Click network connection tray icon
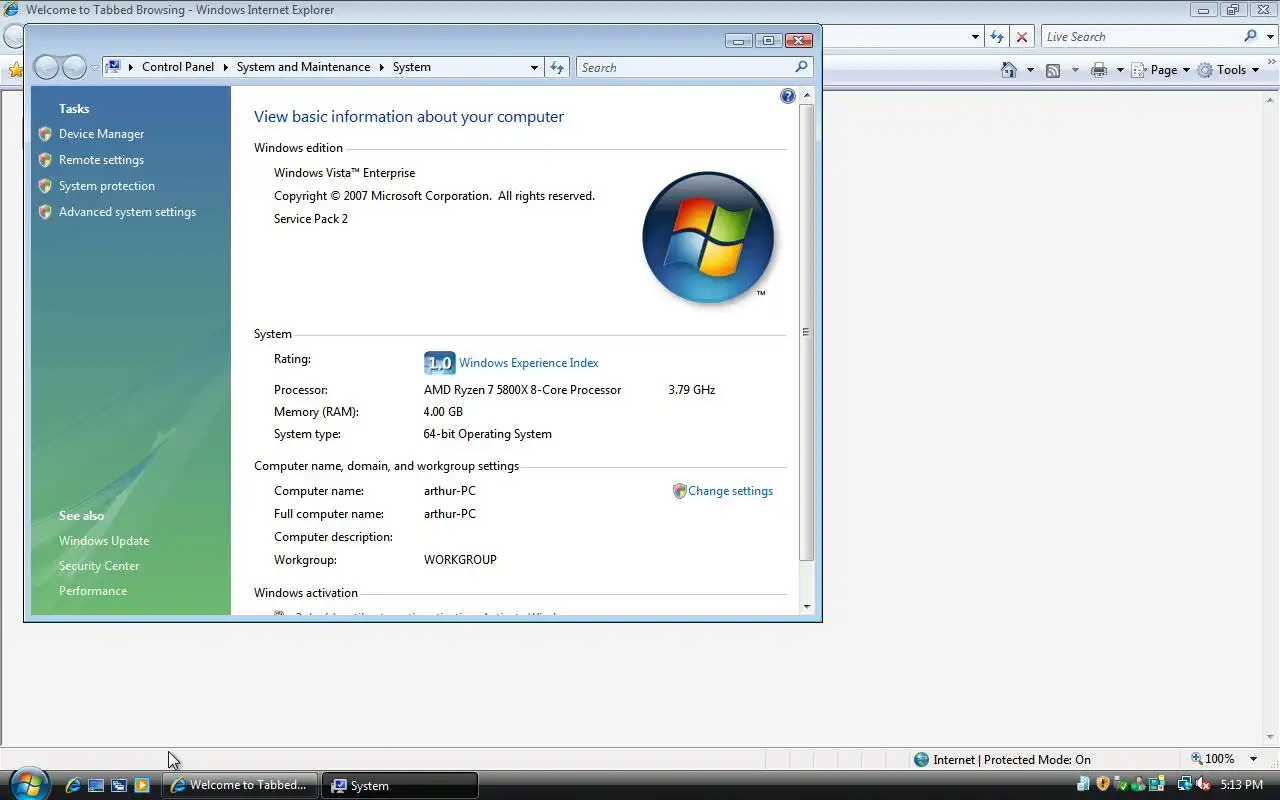 (x=1185, y=784)
